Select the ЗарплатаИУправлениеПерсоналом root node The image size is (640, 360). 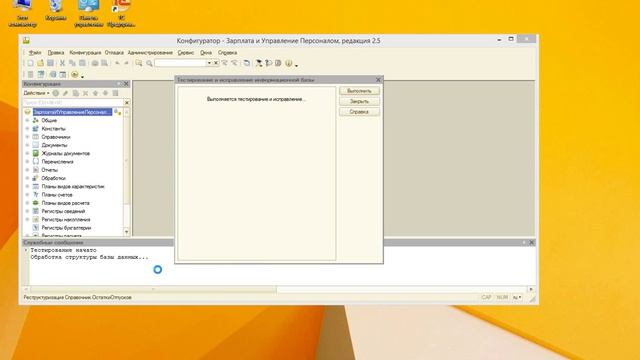click(x=72, y=112)
